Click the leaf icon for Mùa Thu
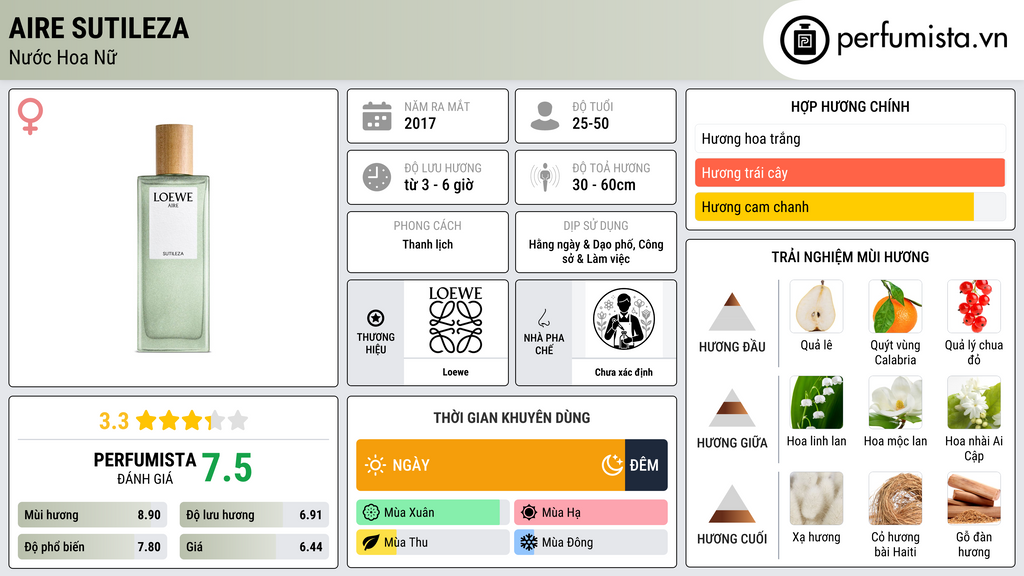1024x576 pixels. [371, 542]
